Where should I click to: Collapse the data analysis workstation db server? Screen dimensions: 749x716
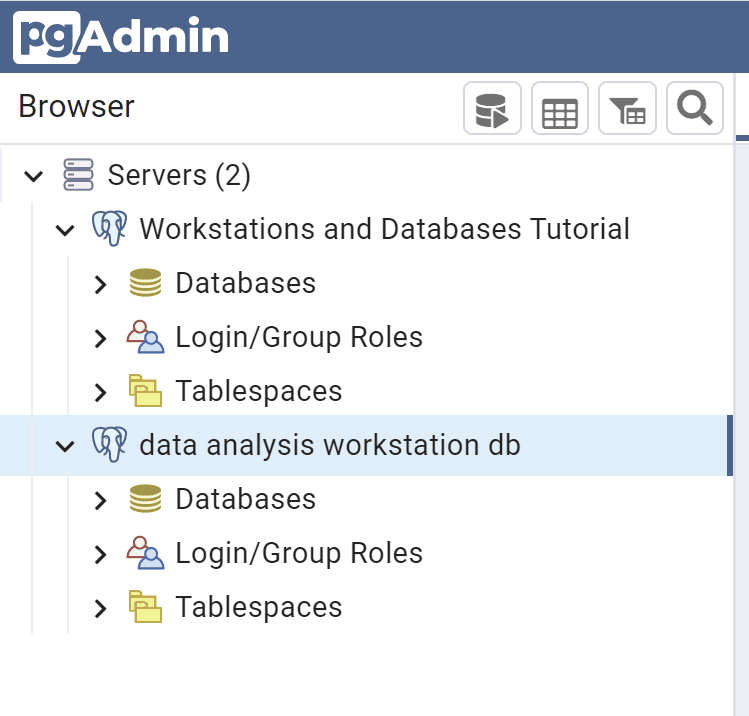click(x=65, y=446)
